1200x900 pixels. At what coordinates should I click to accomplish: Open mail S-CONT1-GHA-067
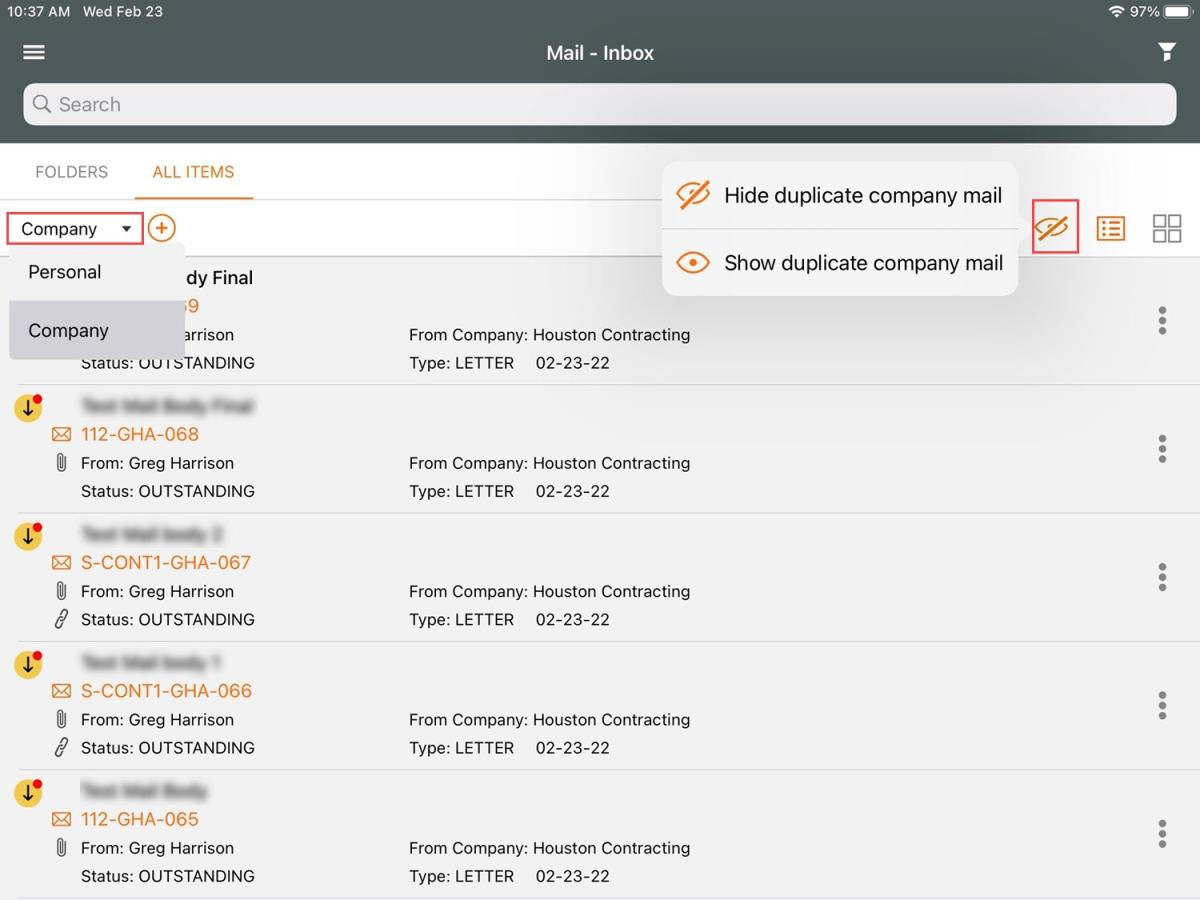point(165,562)
